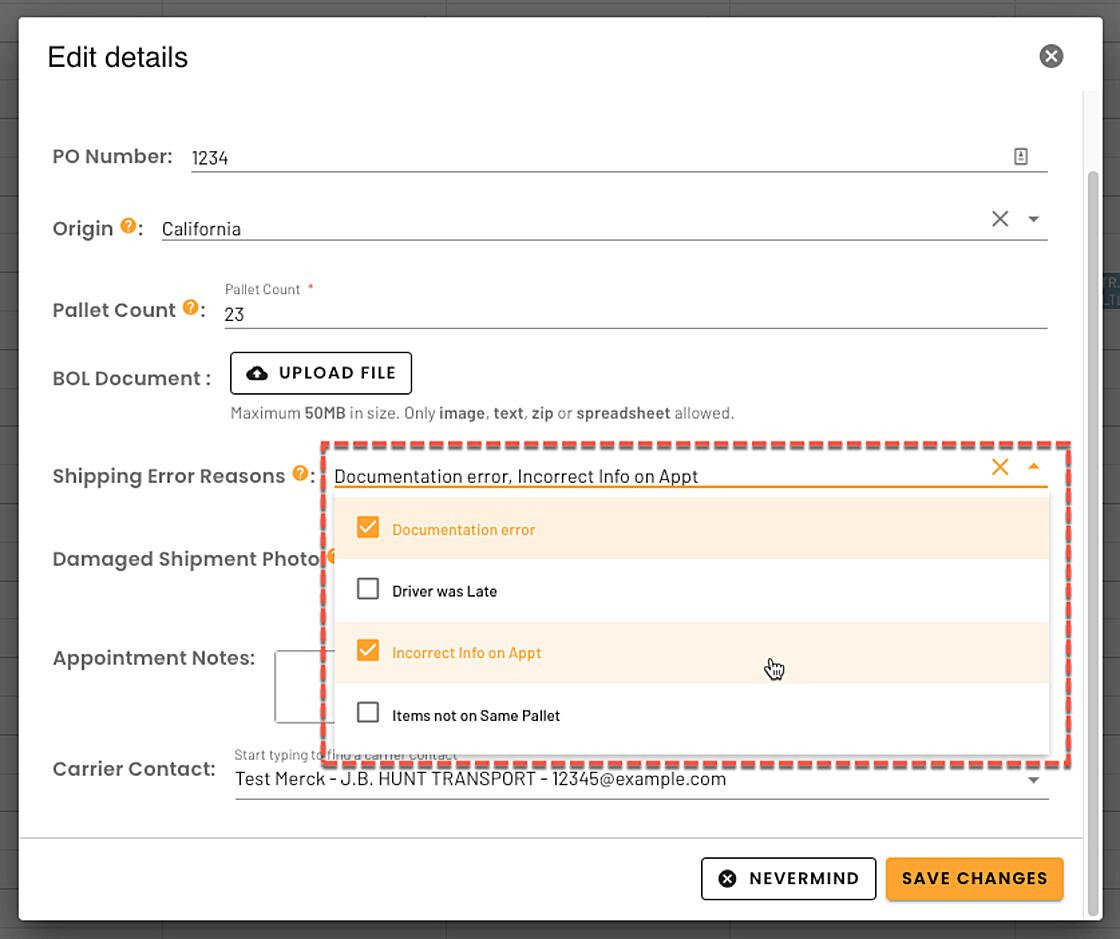Choose Items not on Same Pallet option
Viewport: 1120px width, 939px height.
pos(476,715)
